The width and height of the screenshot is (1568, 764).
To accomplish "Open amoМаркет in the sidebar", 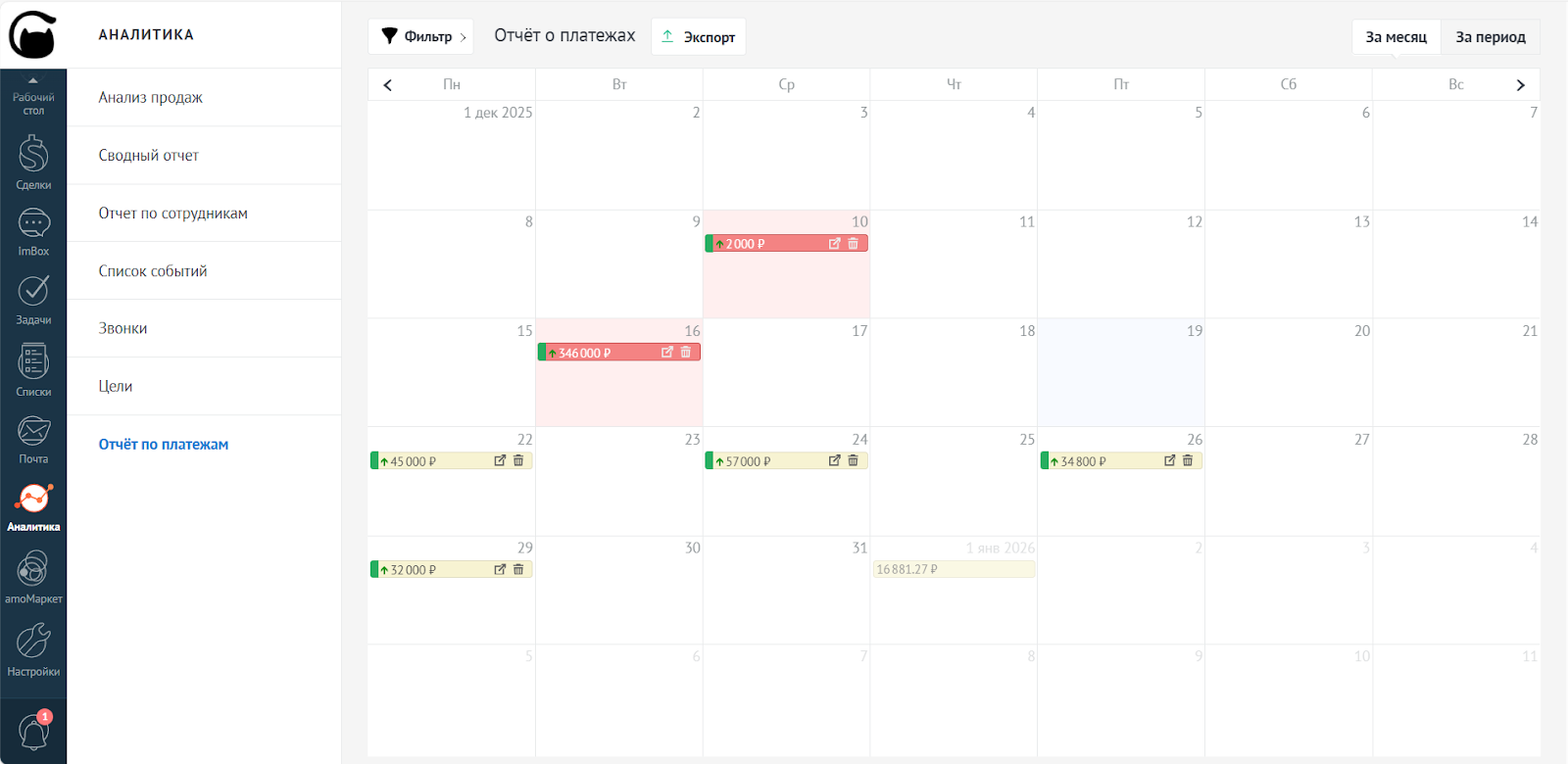I will pos(33,576).
